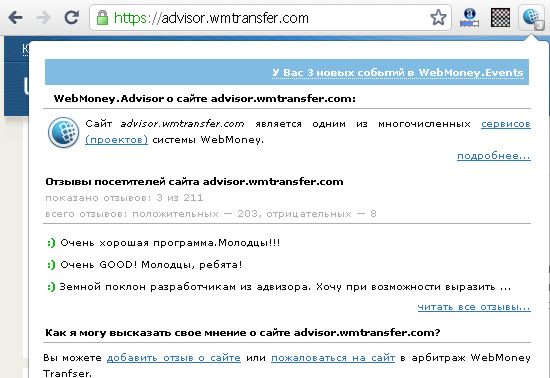550x378 pixels.
Task: Click 'добавить отзыв о сайте' link
Action: 174,358
